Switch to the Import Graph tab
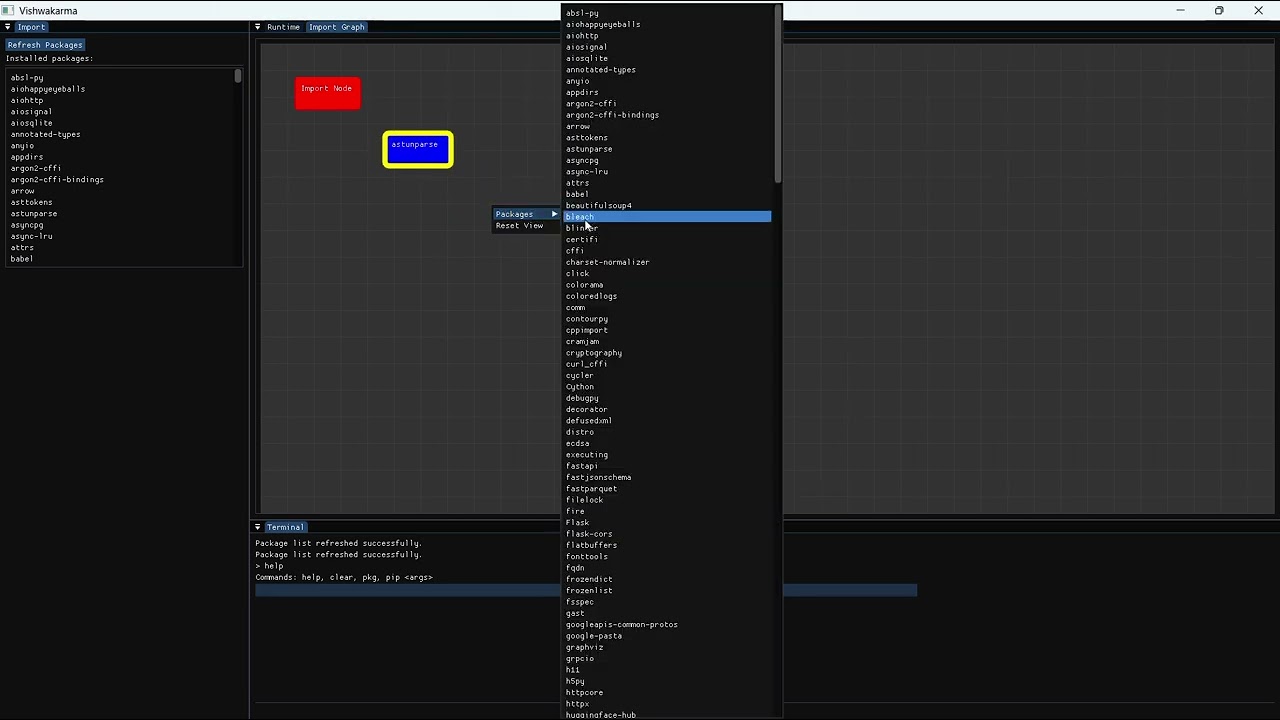This screenshot has height=720, width=1280. pyautogui.click(x=336, y=27)
